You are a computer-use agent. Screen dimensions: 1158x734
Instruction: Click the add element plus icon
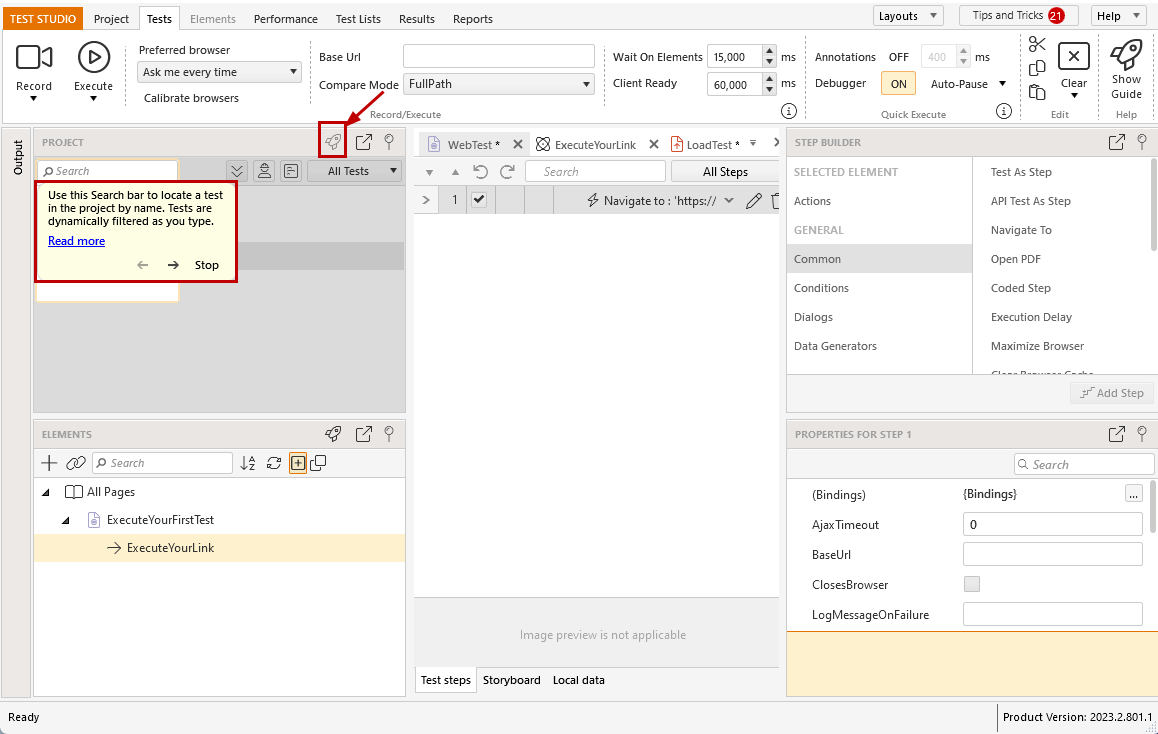(x=49, y=463)
